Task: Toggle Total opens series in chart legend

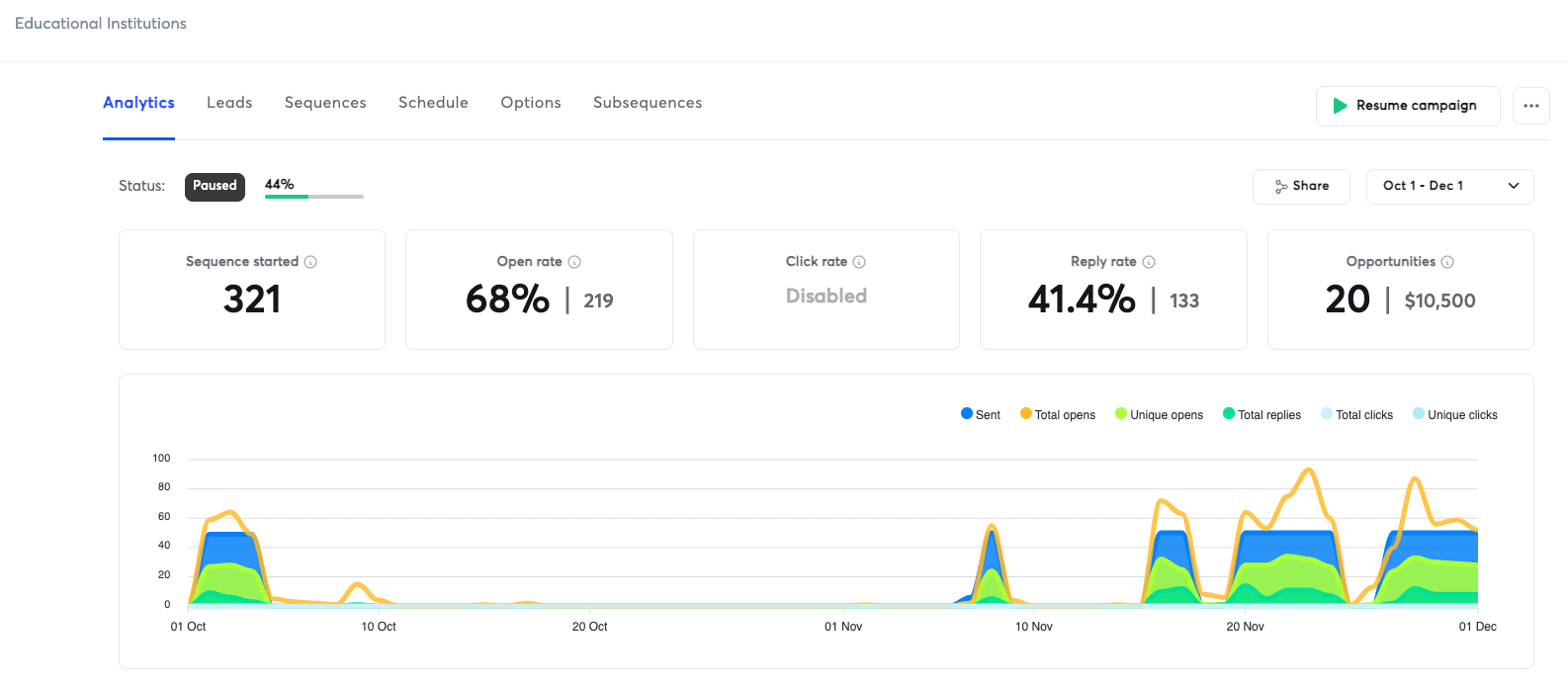Action: (1057, 415)
